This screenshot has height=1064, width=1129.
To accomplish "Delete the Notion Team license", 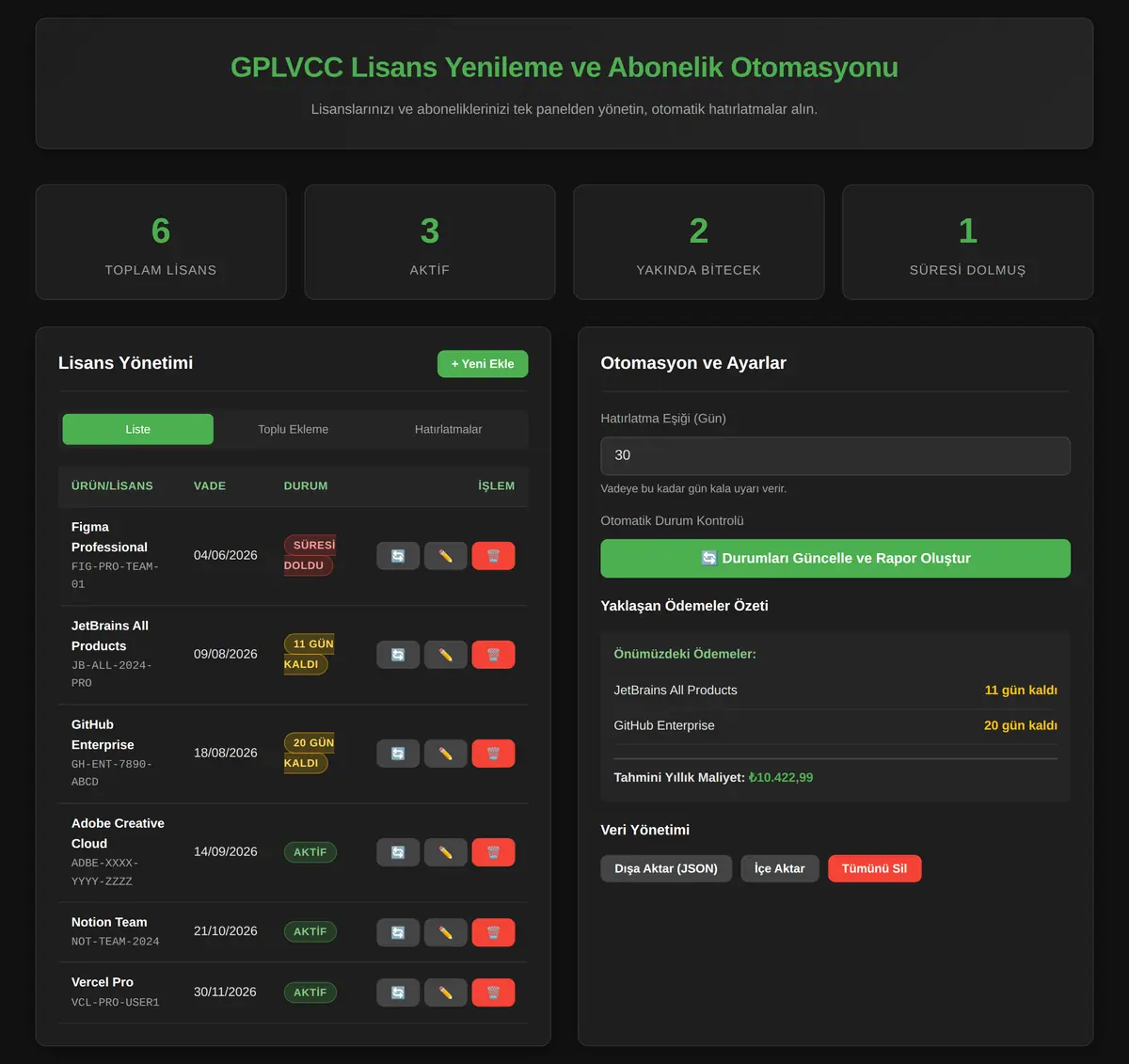I will (x=493, y=932).
